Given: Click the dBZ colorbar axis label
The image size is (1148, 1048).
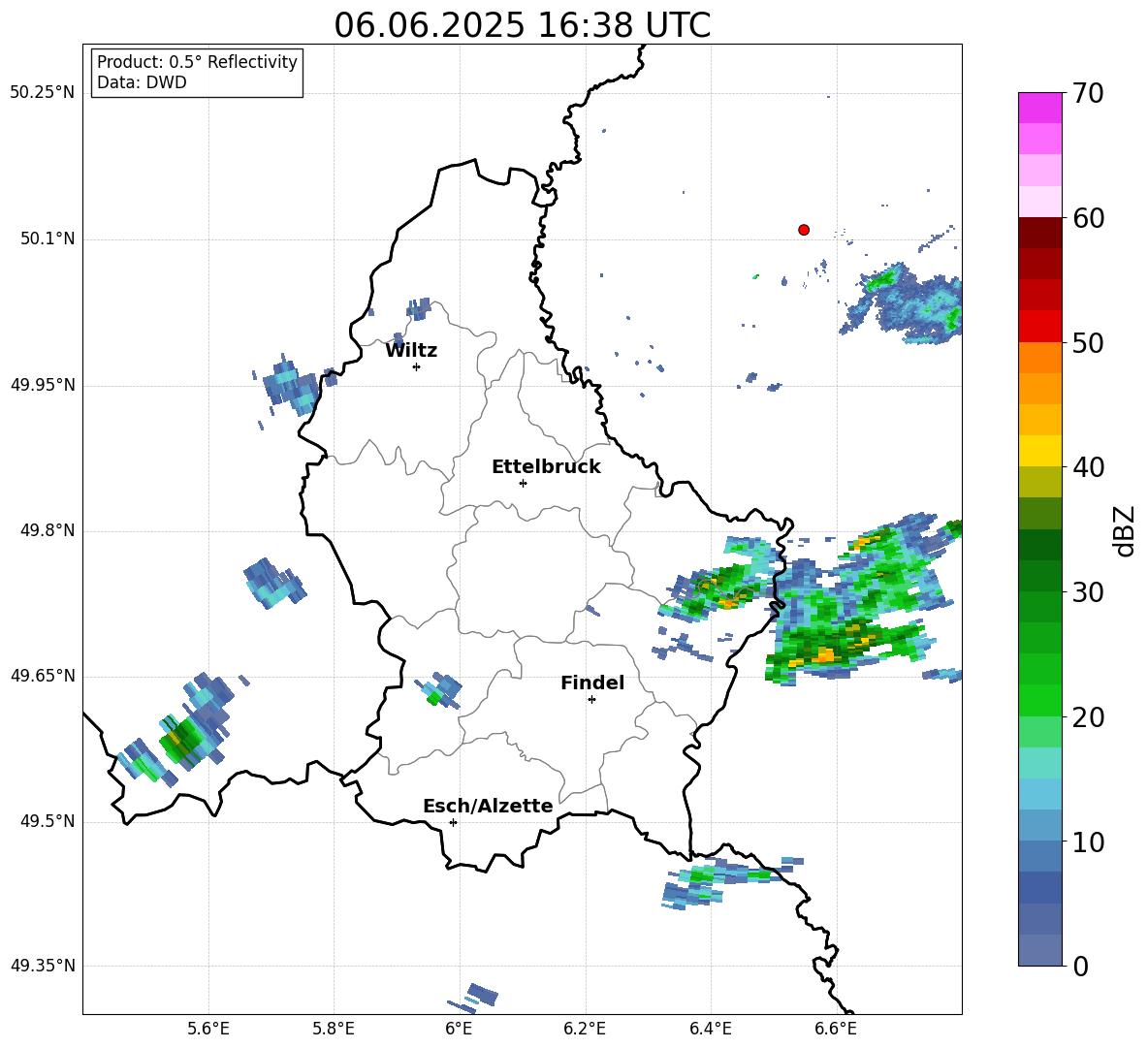Looking at the screenshot, I should pyautogui.click(x=1126, y=530).
